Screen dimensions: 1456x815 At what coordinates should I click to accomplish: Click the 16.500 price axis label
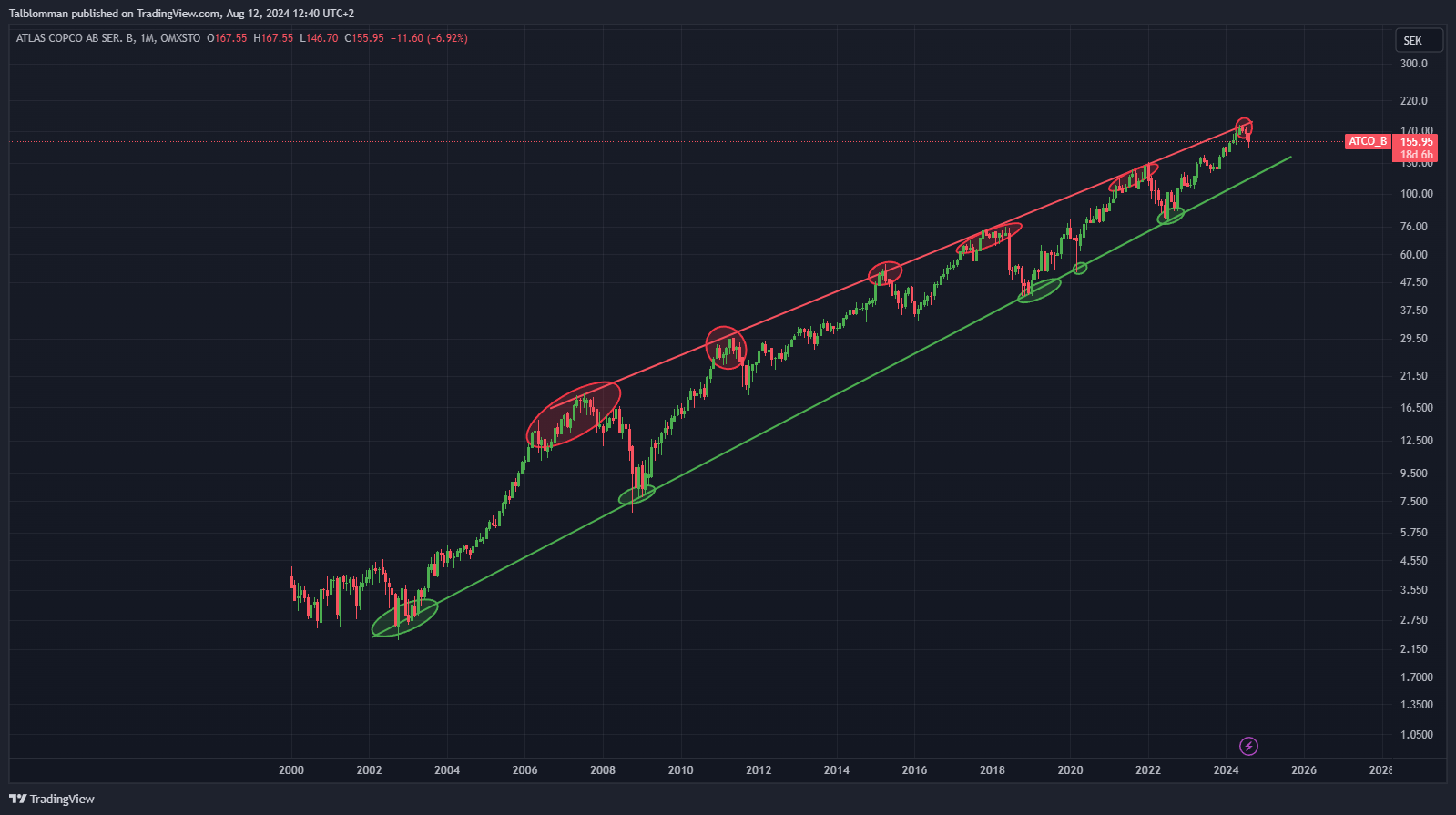tap(1417, 408)
